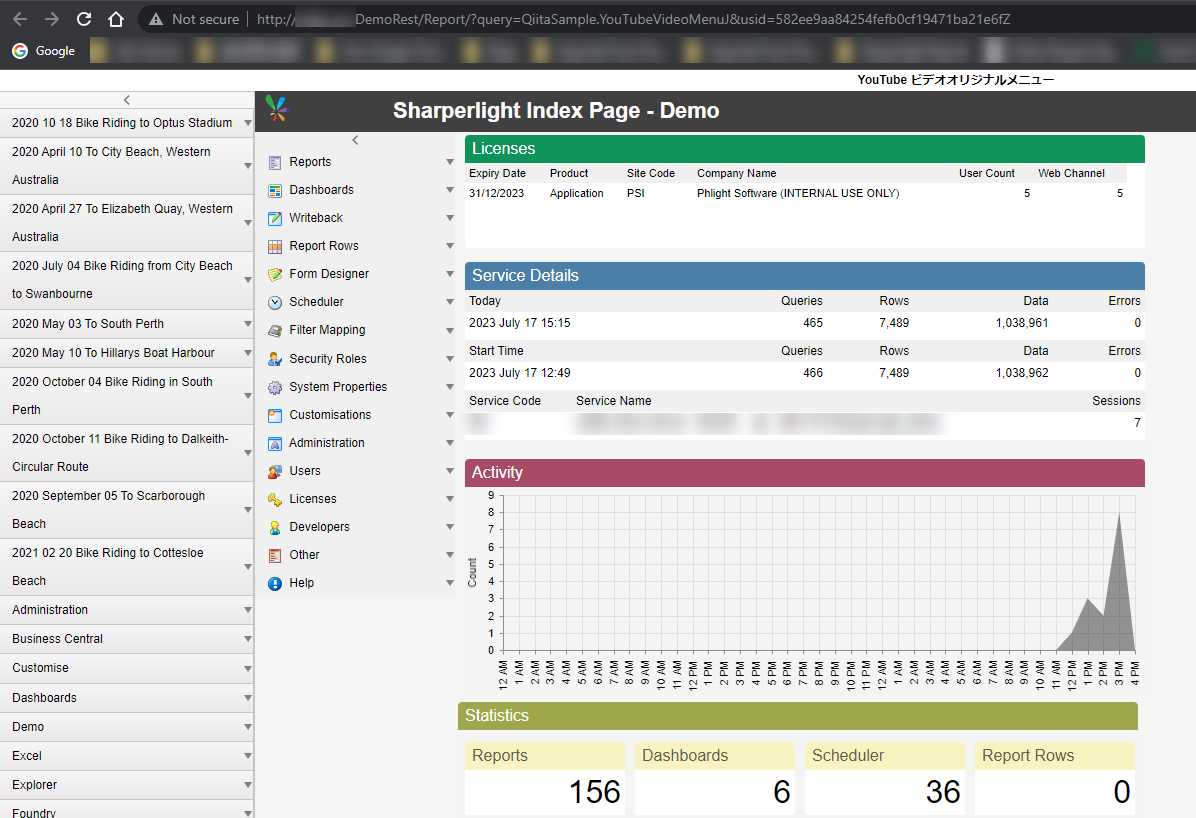The image size is (1196, 818).
Task: Open 2021 02 20 Bike Riding to Cottesloe Beach
Action: coord(108,567)
